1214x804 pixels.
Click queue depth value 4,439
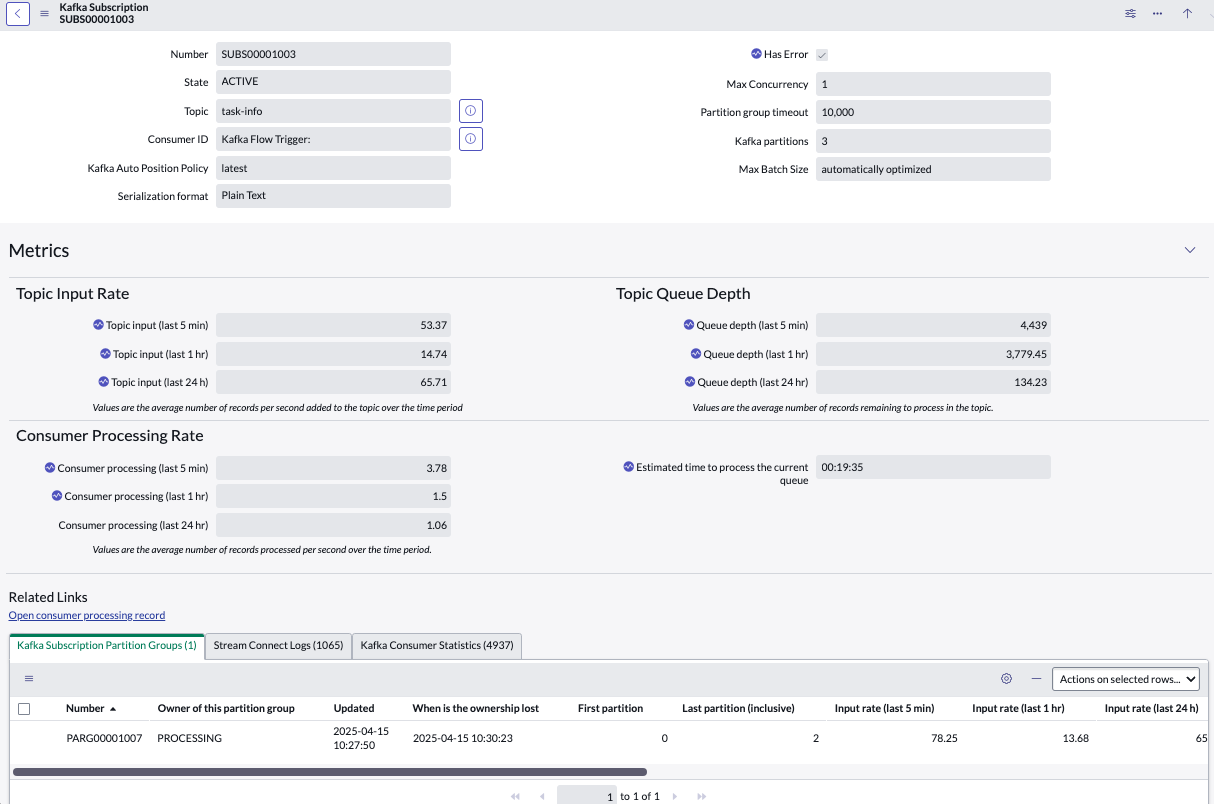pos(933,325)
